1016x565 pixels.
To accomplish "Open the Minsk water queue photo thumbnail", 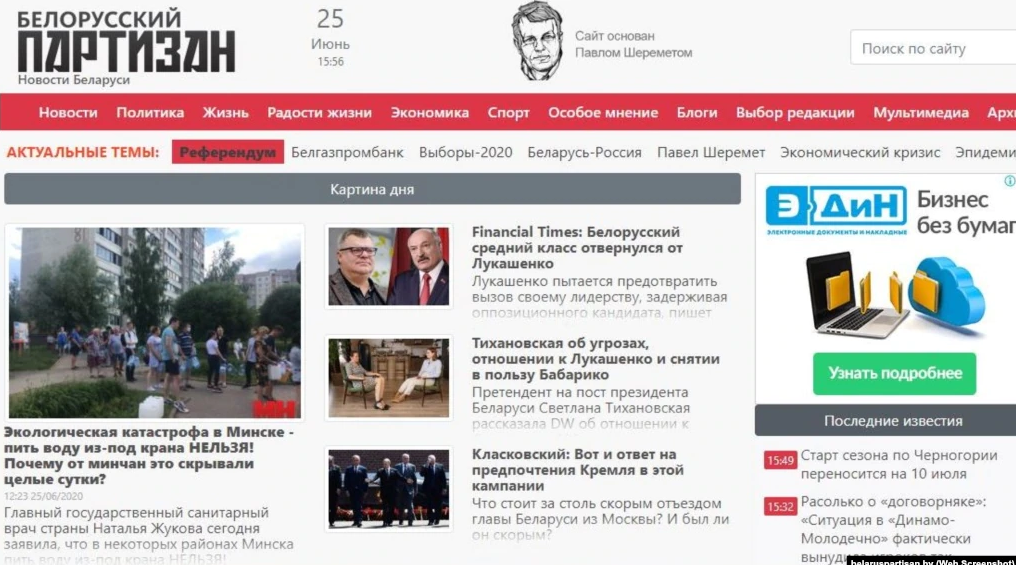I will pos(154,322).
